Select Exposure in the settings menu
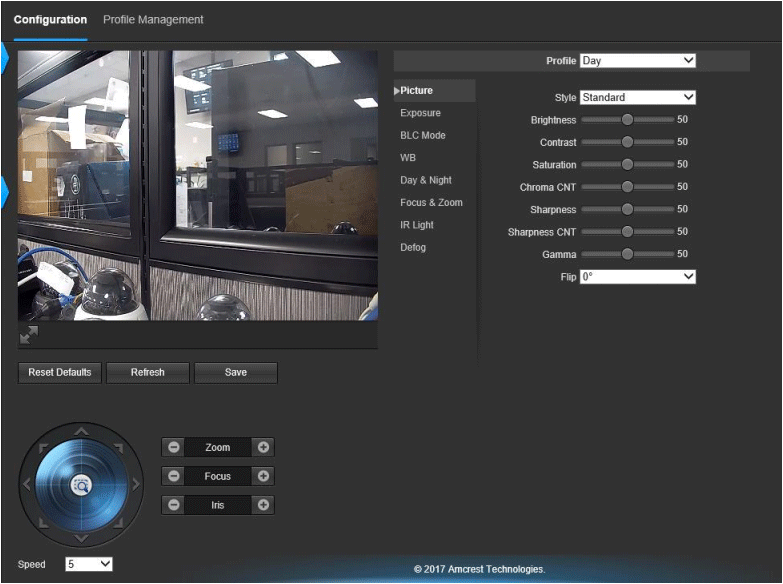Screen dimensions: 783x584 [x=420, y=113]
